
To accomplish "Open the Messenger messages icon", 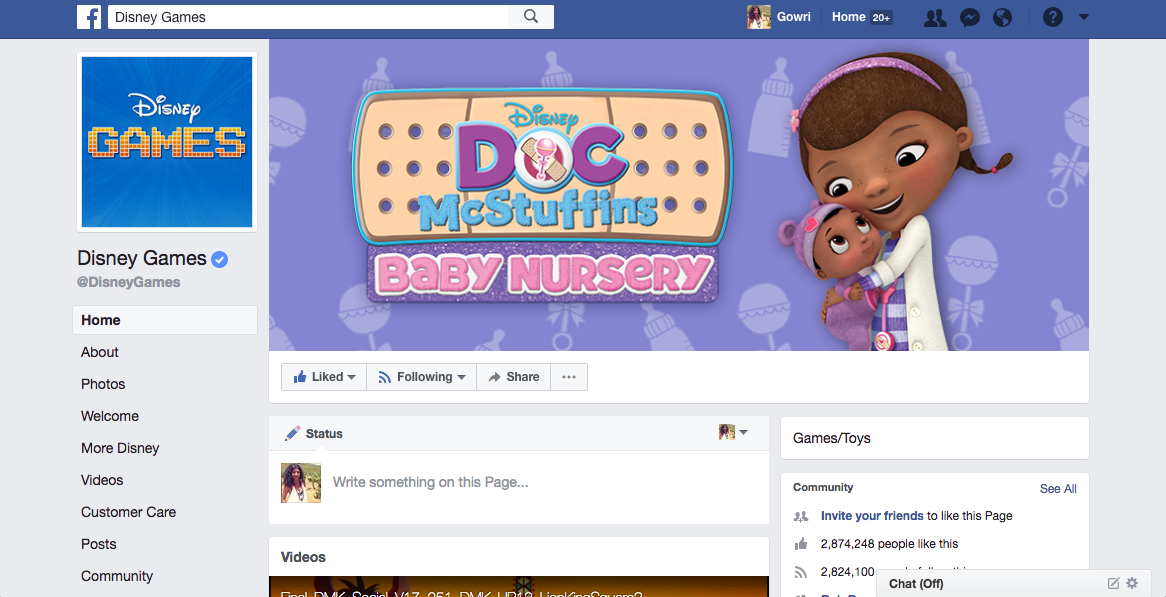I will click(970, 17).
